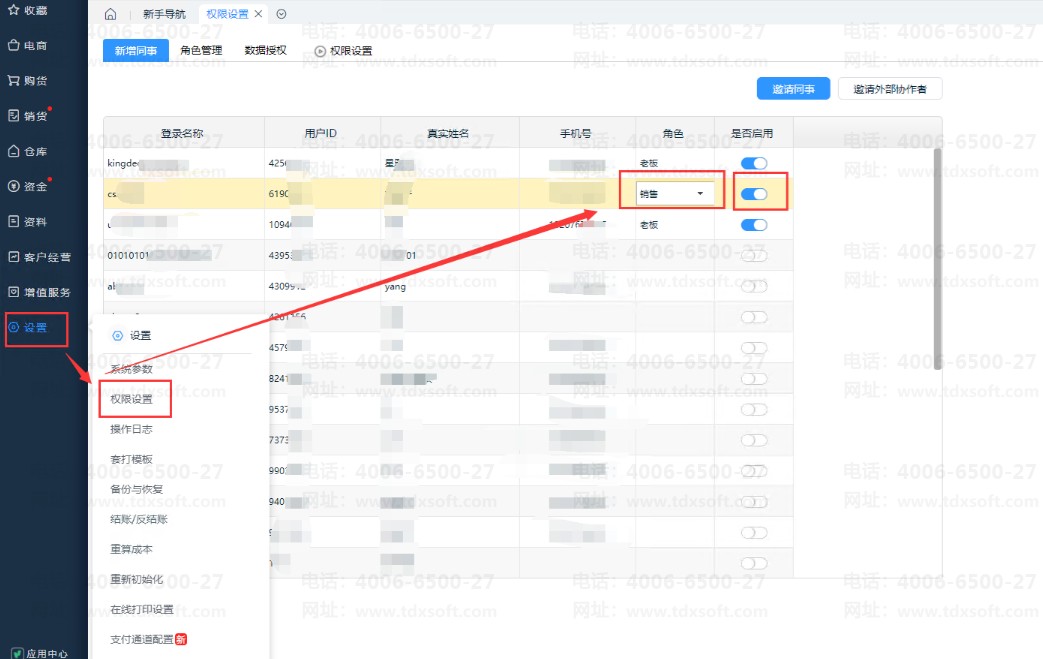Disable the switch in highlighted yellow row
Screen dimensions: 1043x659
pos(753,194)
